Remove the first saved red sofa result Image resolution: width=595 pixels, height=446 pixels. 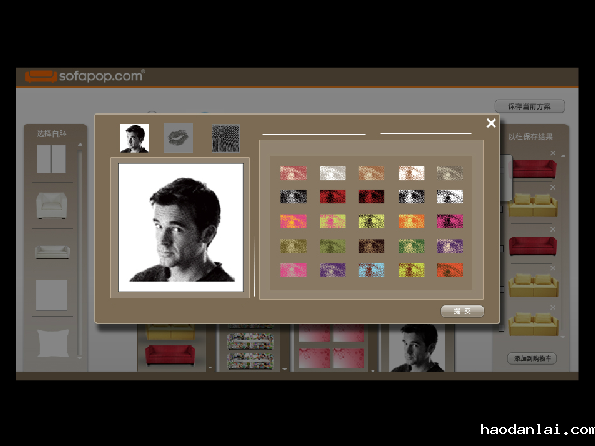coord(553,153)
